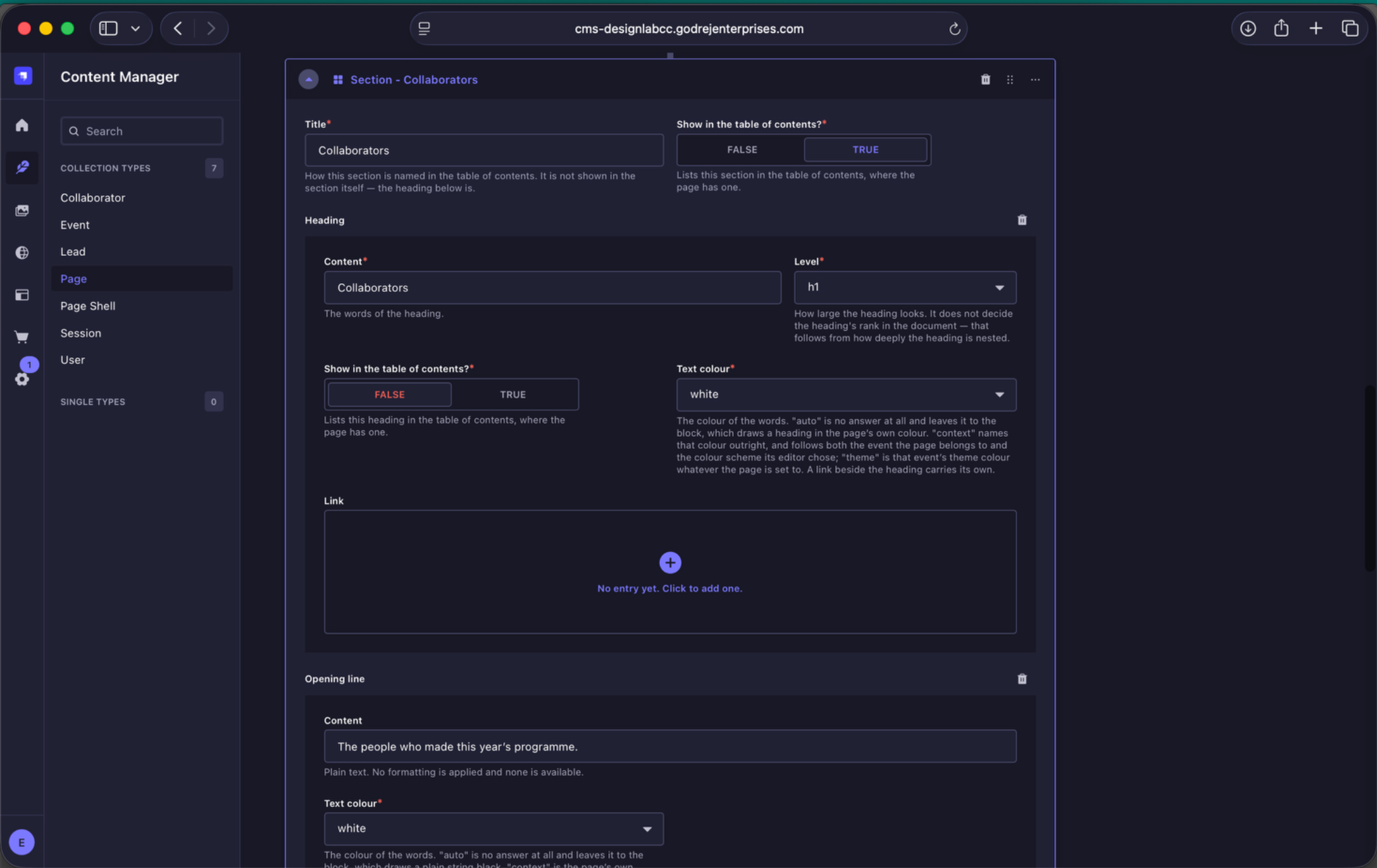Open Safari sidebar chevron dropdown
This screenshot has width=1377, height=868.
[135, 28]
